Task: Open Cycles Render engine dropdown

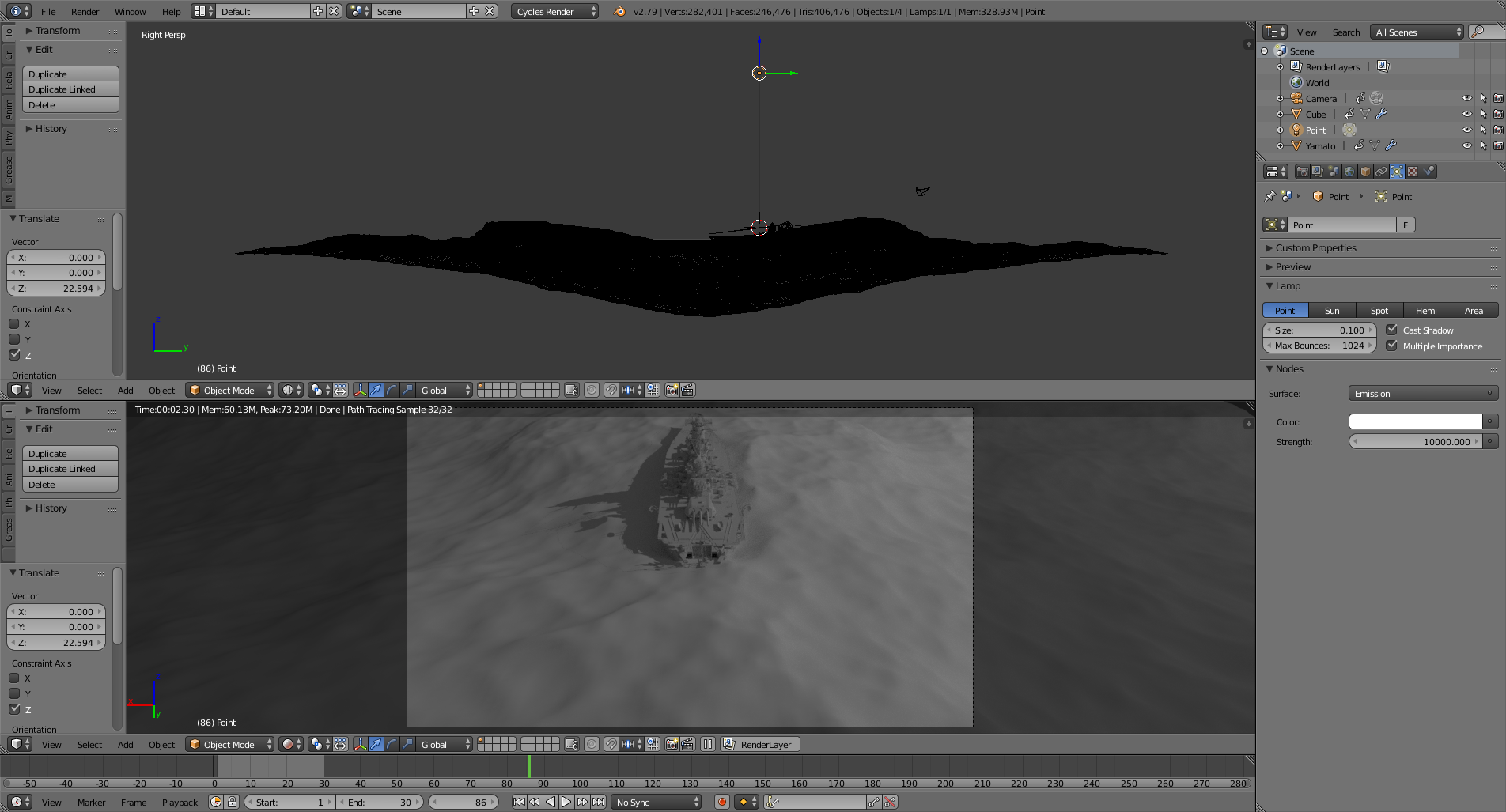Action: coord(554,11)
